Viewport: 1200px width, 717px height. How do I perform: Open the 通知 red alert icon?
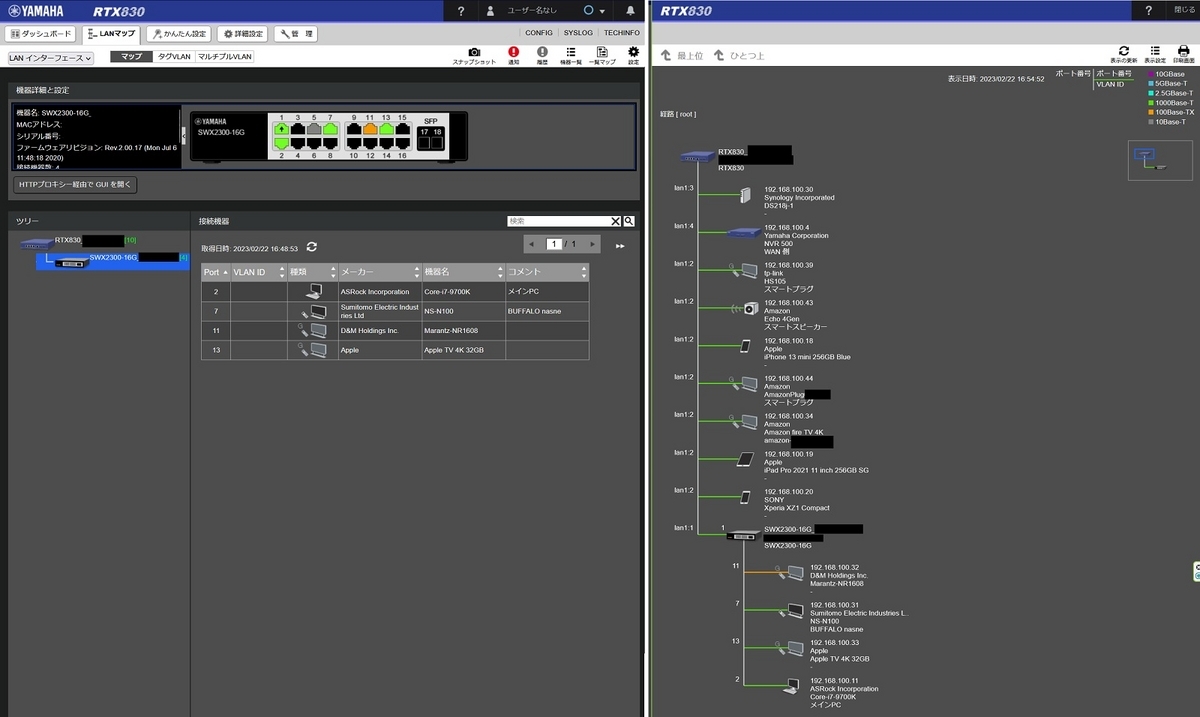pyautogui.click(x=514, y=52)
